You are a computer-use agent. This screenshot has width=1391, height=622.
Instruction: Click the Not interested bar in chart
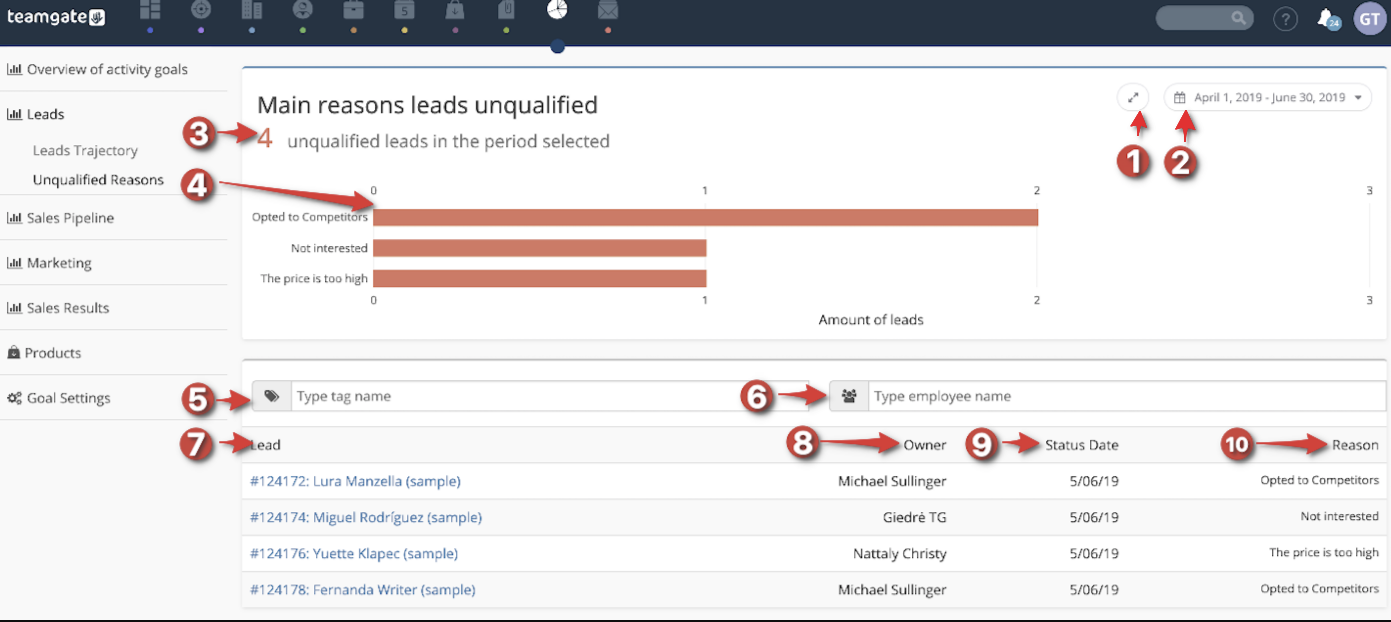(x=540, y=248)
